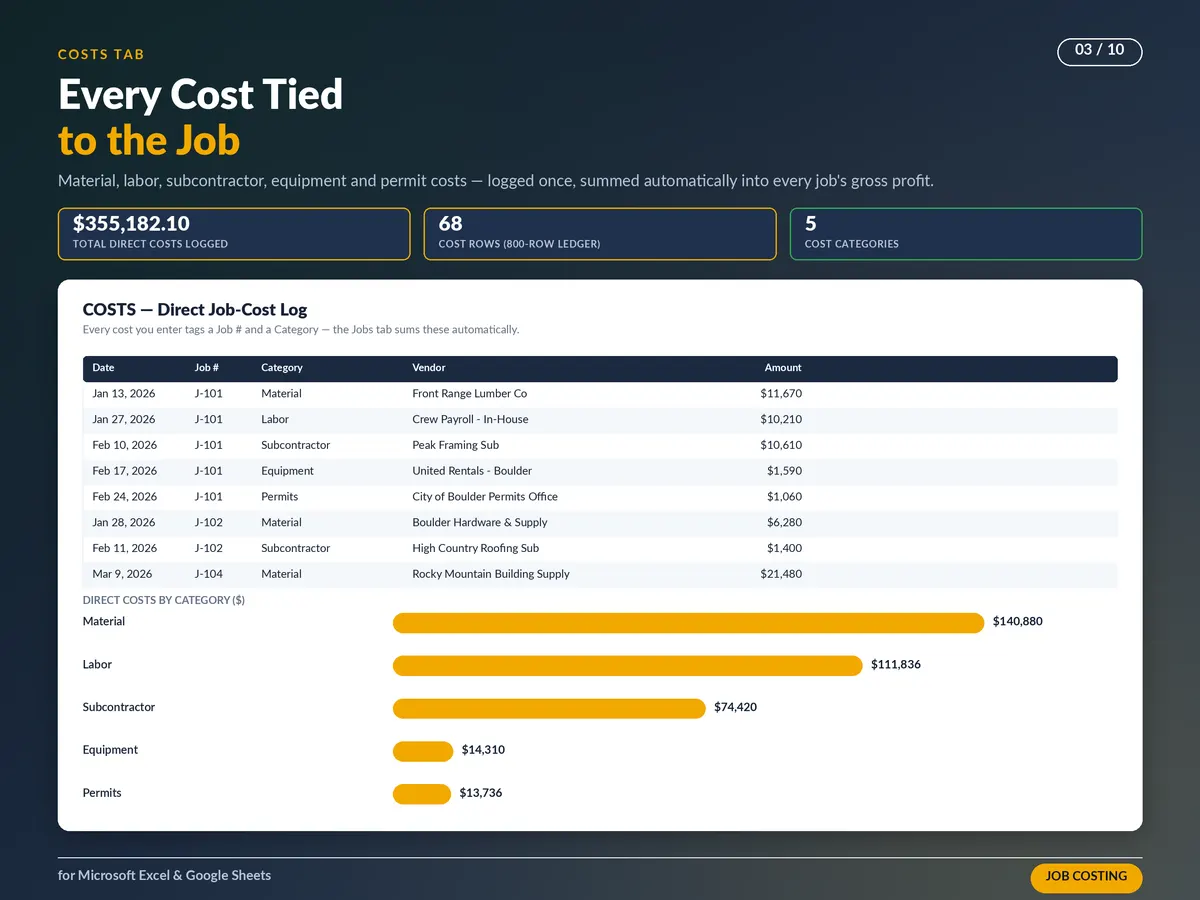The width and height of the screenshot is (1200, 900).
Task: Click City of Boulder Permits Office cell
Action: click(485, 497)
